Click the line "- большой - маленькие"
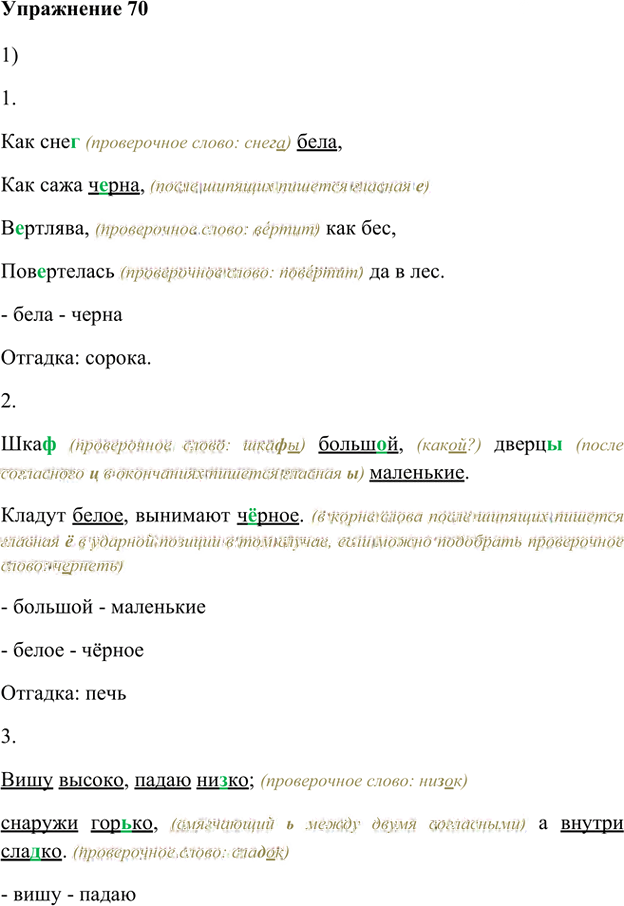 click(x=103, y=607)
